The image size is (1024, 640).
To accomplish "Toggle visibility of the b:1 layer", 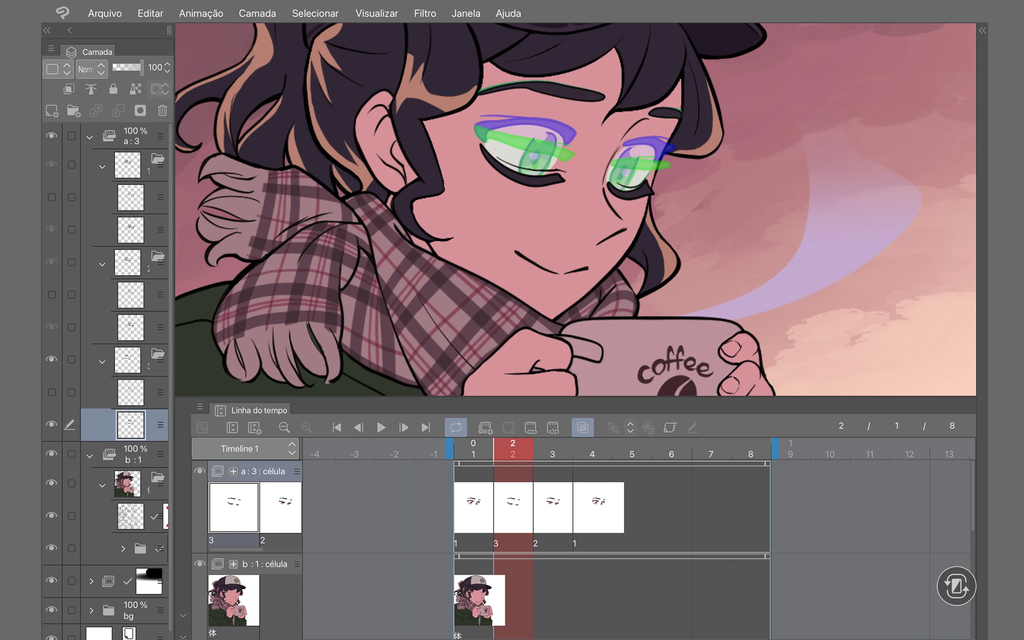I will (51, 455).
